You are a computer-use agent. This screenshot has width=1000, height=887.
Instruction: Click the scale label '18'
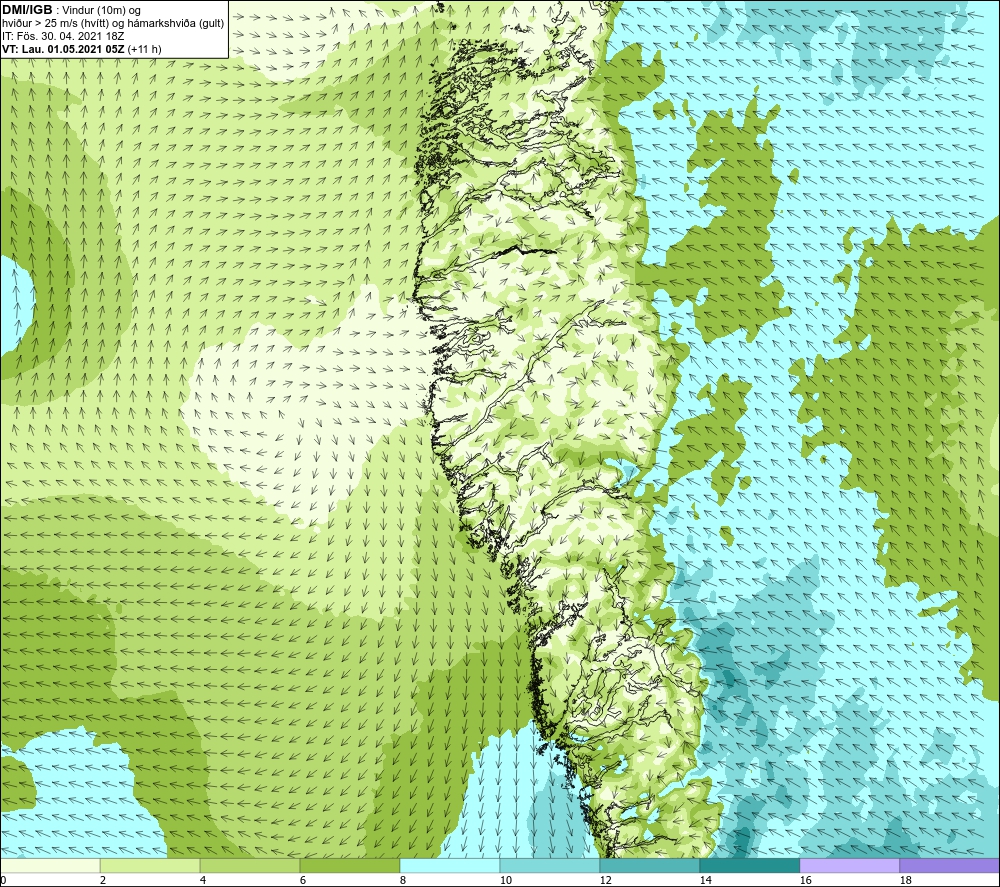[905, 881]
